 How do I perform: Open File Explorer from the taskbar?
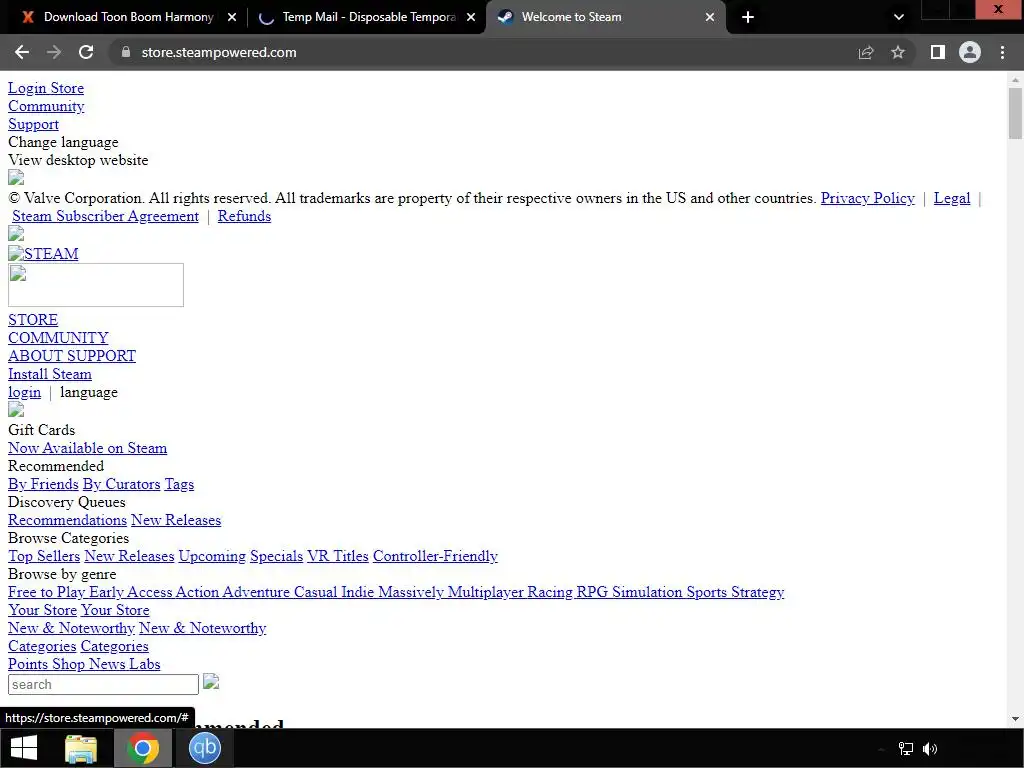point(81,748)
